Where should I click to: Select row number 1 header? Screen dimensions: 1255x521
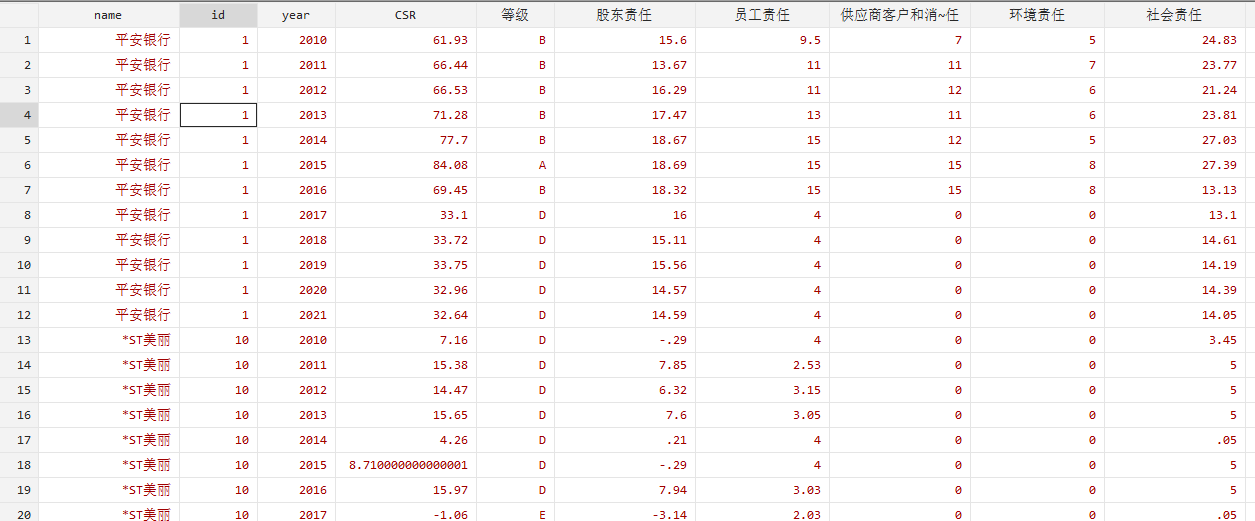19,40
